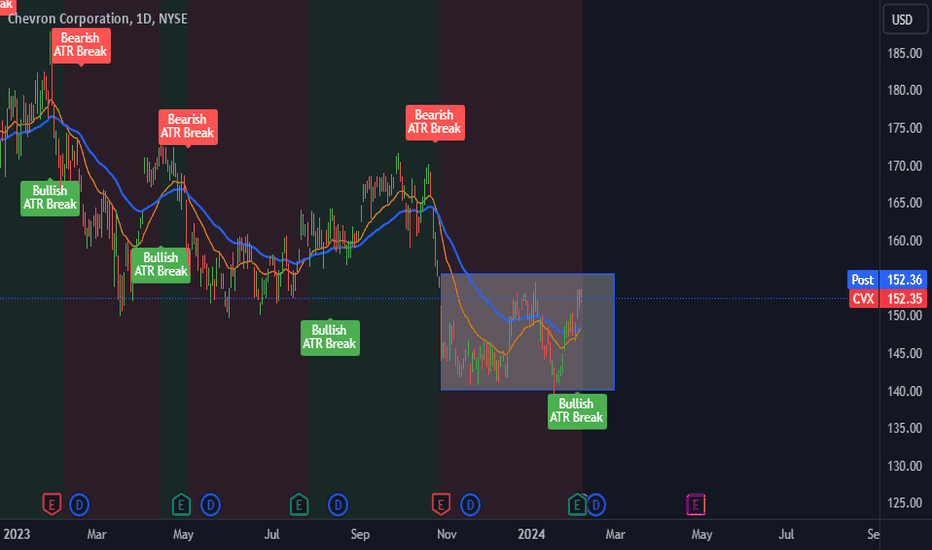Click the first Mar label after 2023
Screen dimensions: 932x550
pos(97,534)
